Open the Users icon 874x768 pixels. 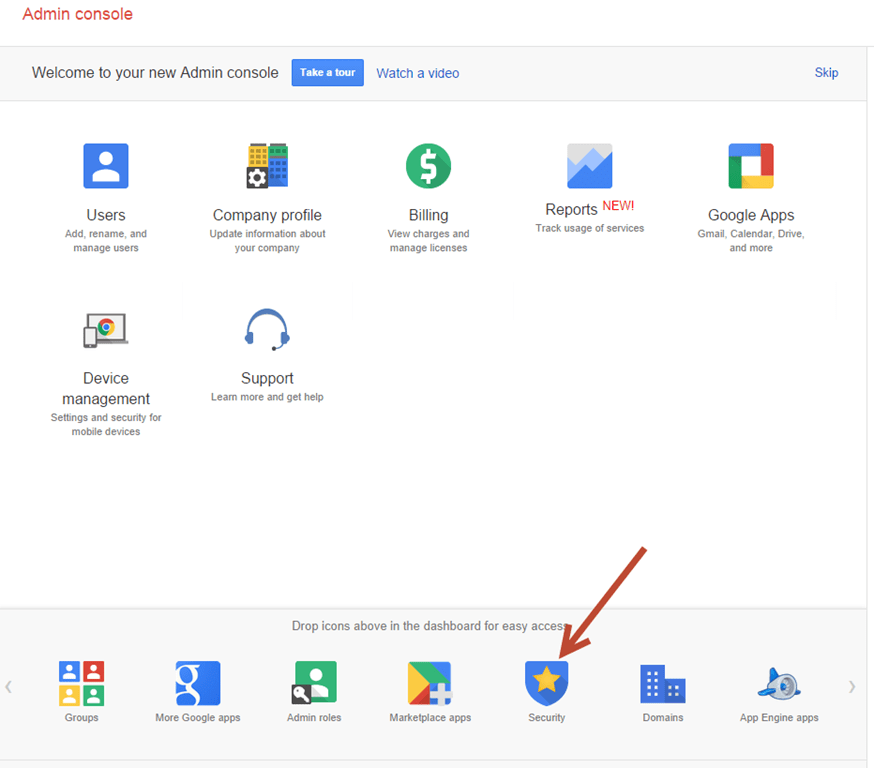(106, 166)
